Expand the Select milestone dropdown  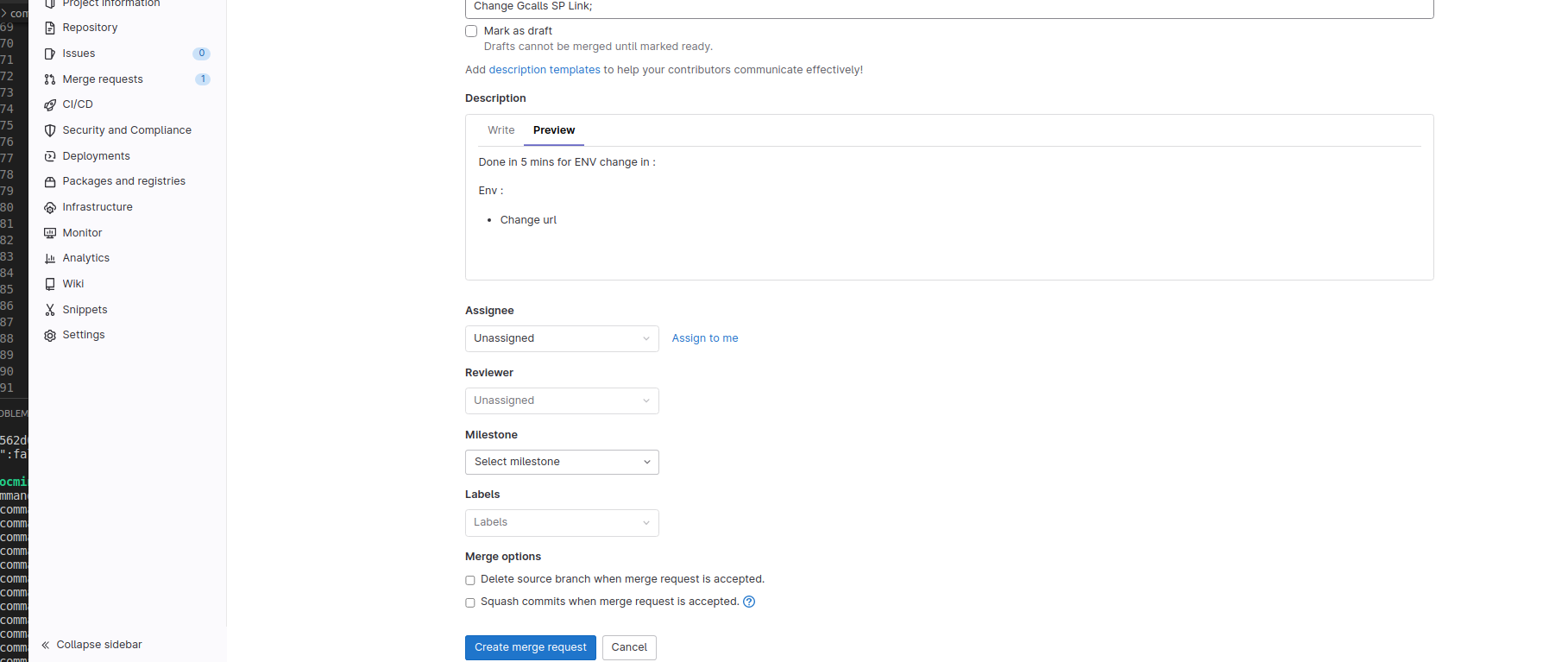point(562,462)
